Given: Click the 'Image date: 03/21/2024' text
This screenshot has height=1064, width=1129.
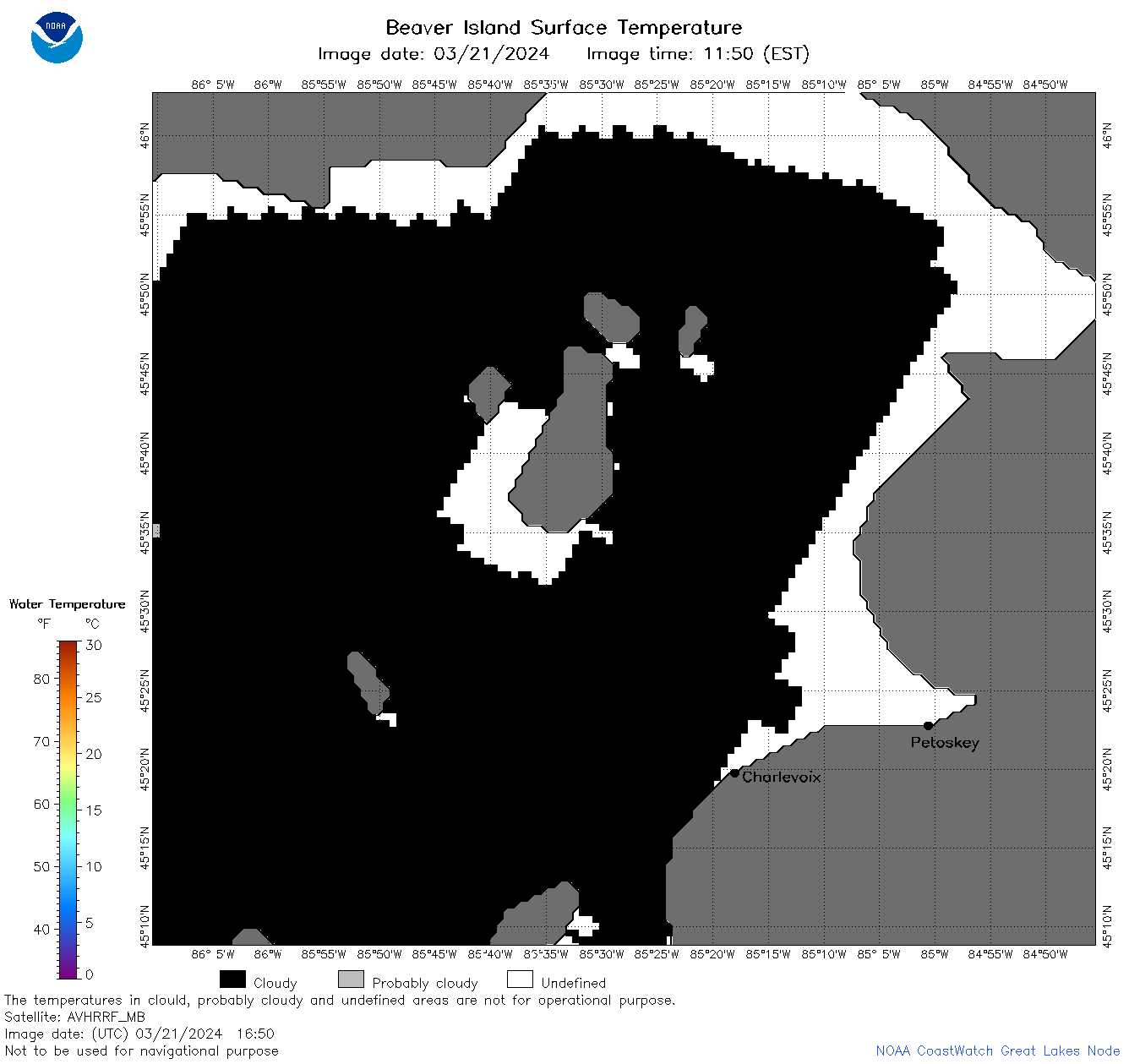Looking at the screenshot, I should coord(434,54).
